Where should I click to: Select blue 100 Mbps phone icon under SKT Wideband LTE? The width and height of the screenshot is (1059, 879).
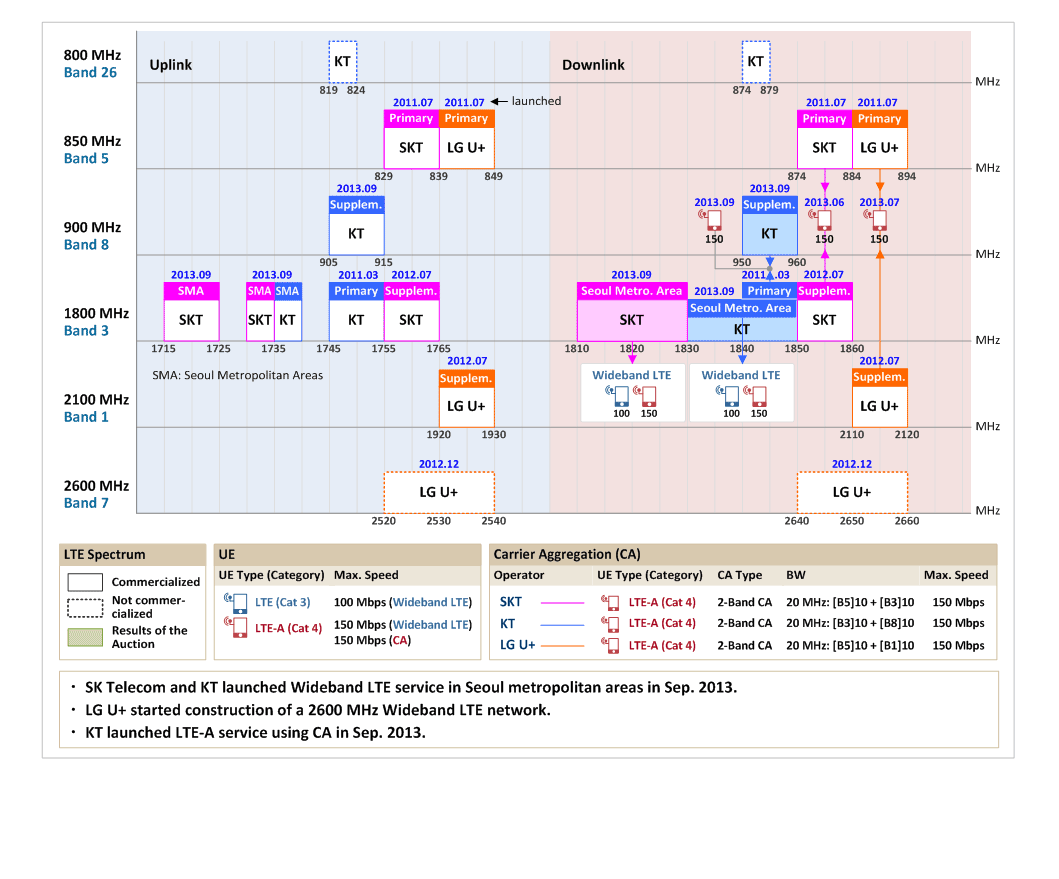[619, 396]
